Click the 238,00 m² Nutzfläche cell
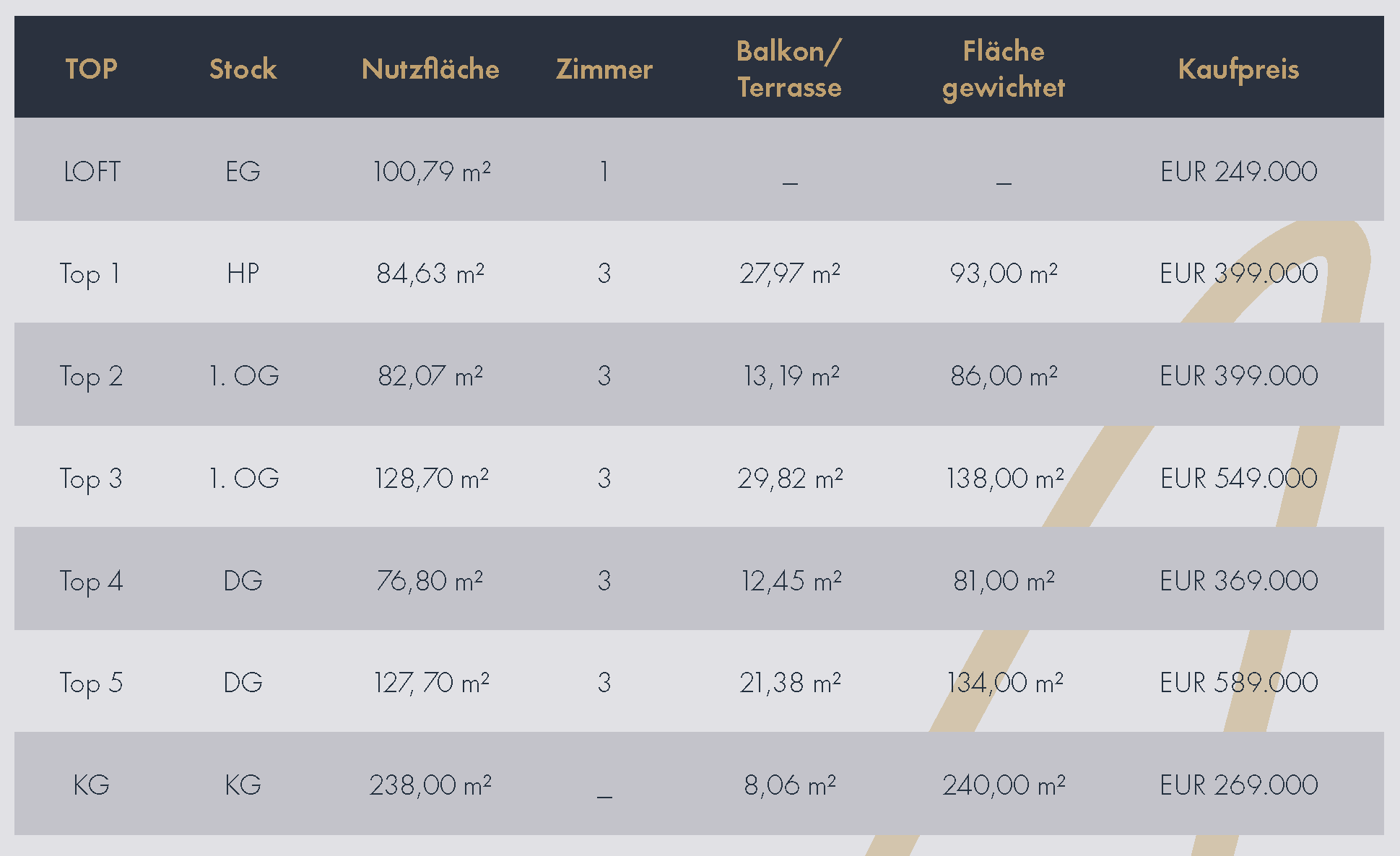The height and width of the screenshot is (856, 1400). pyautogui.click(x=430, y=785)
